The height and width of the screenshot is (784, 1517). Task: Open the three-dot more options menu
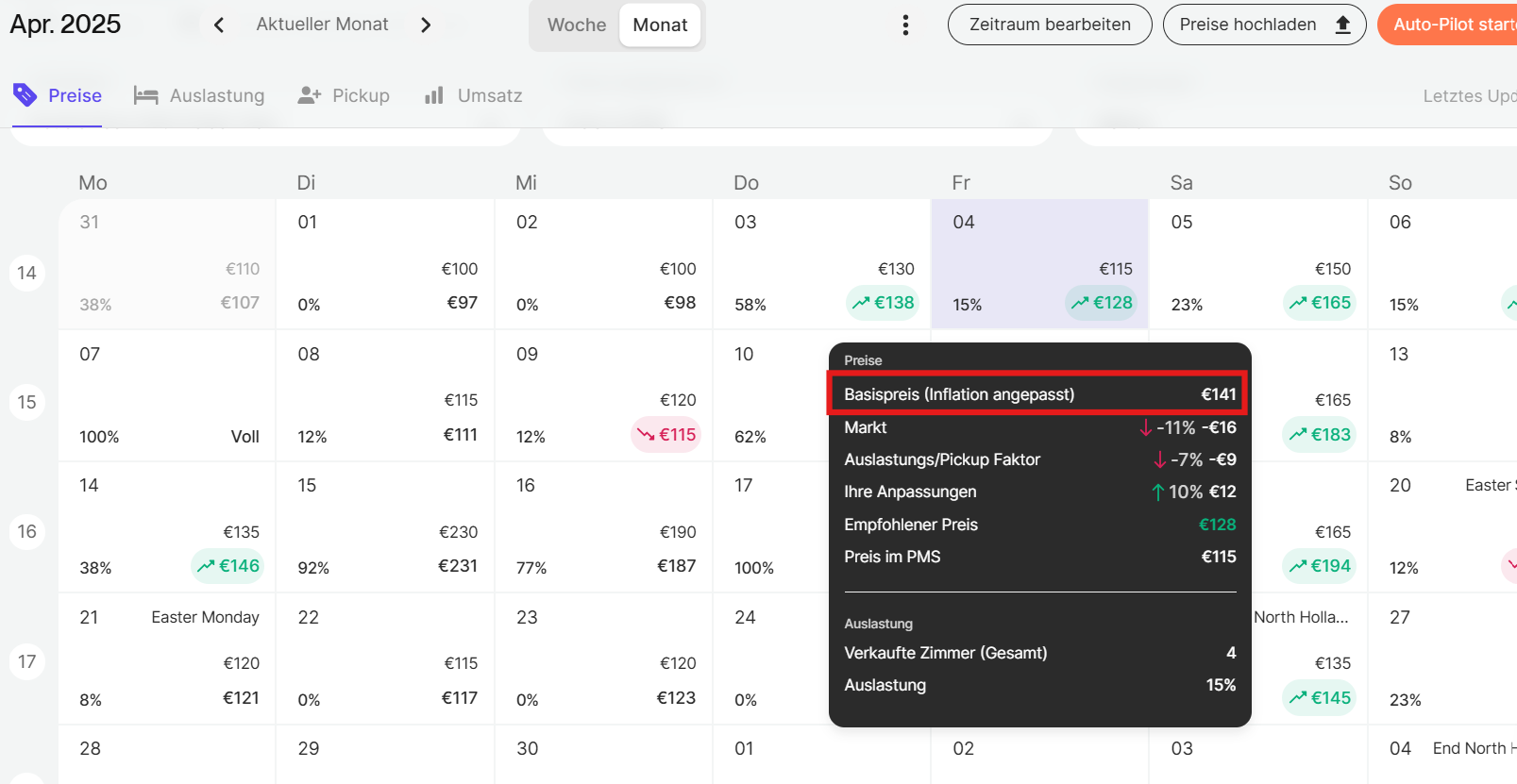click(x=905, y=25)
